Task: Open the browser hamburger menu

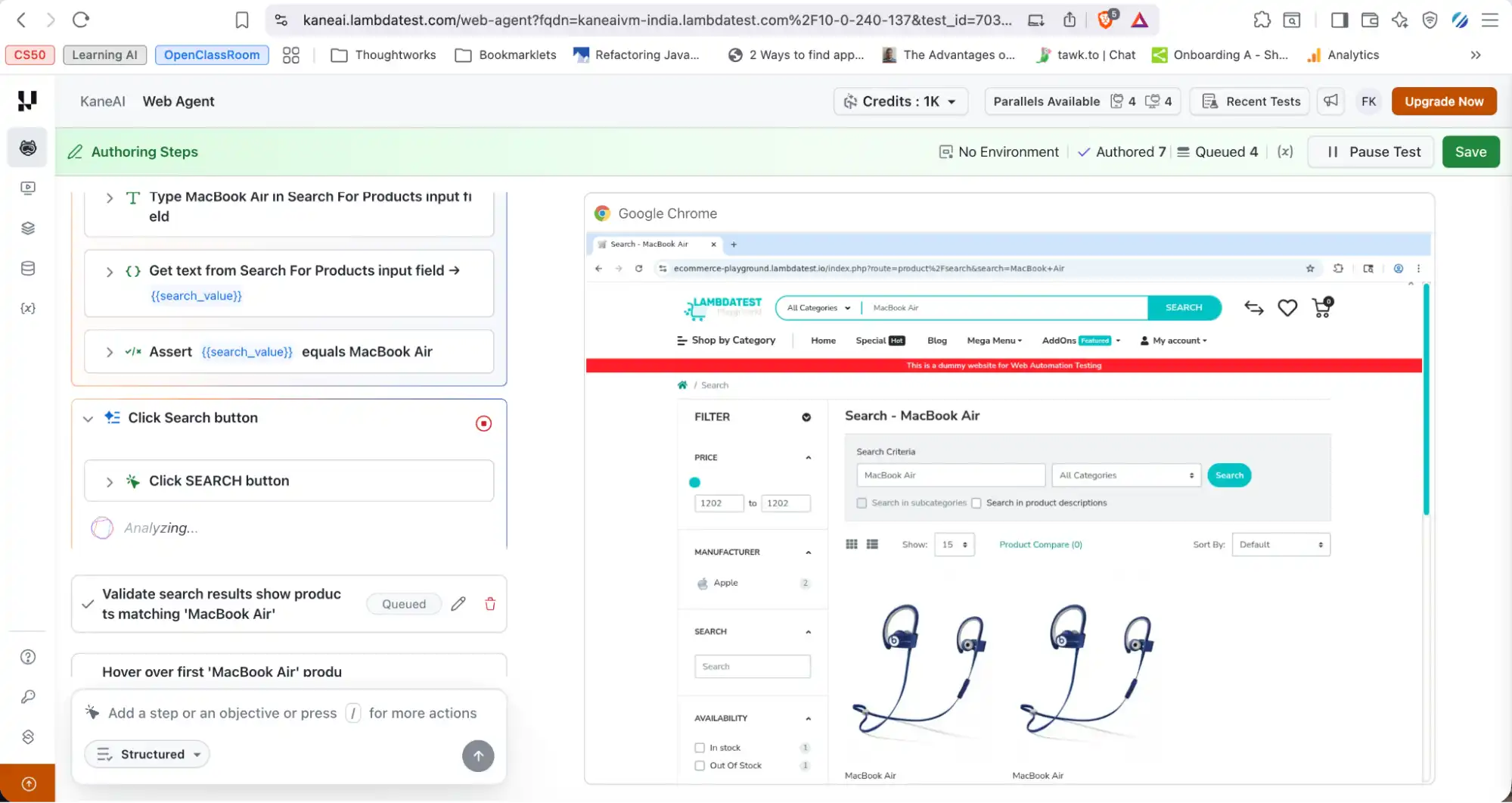Action: (x=1489, y=20)
